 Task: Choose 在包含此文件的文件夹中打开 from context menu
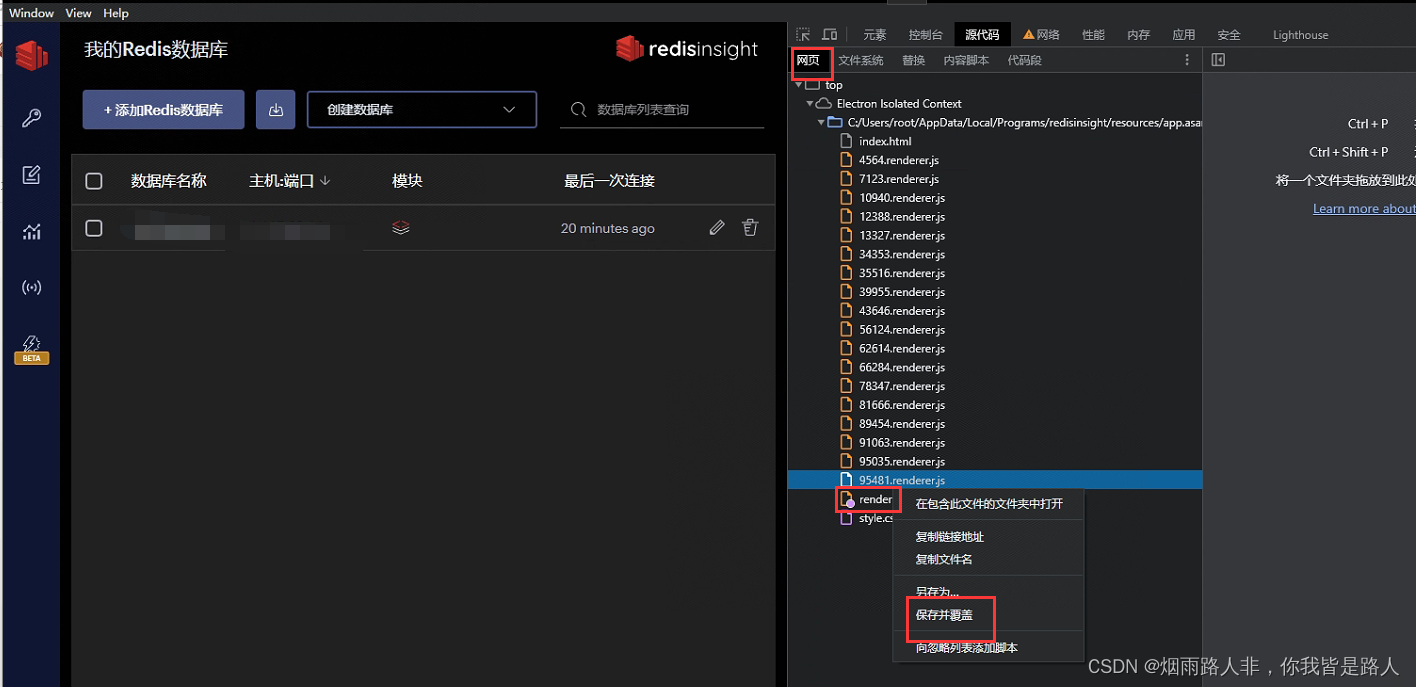click(x=988, y=504)
